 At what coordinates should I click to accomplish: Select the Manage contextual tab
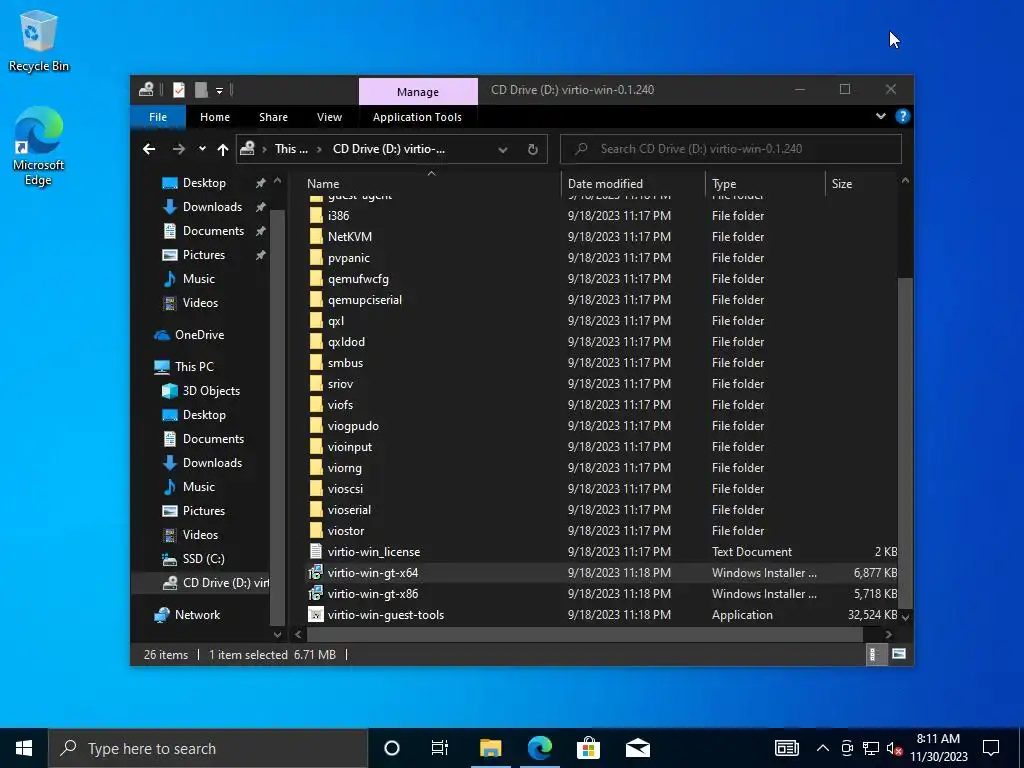click(418, 92)
